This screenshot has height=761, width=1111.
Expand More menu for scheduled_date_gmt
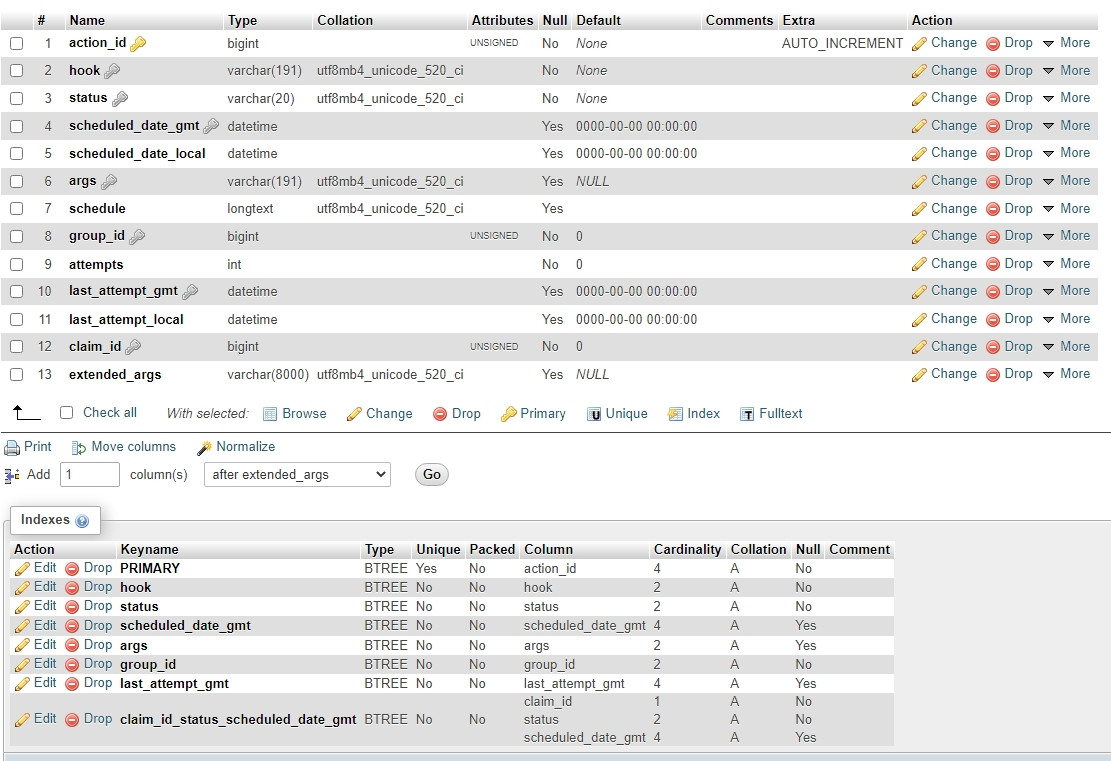(x=1067, y=126)
